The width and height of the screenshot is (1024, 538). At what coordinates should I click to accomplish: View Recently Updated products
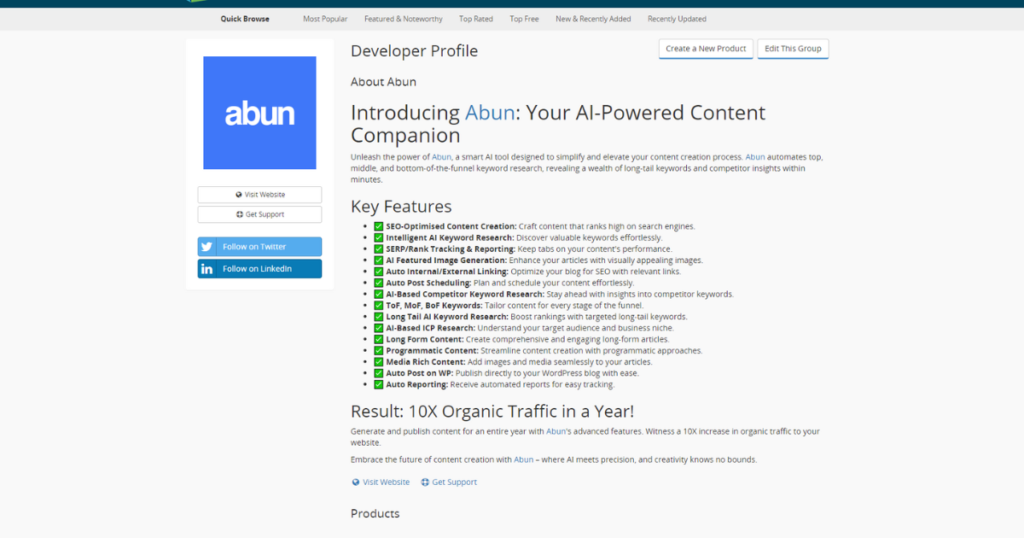[677, 19]
